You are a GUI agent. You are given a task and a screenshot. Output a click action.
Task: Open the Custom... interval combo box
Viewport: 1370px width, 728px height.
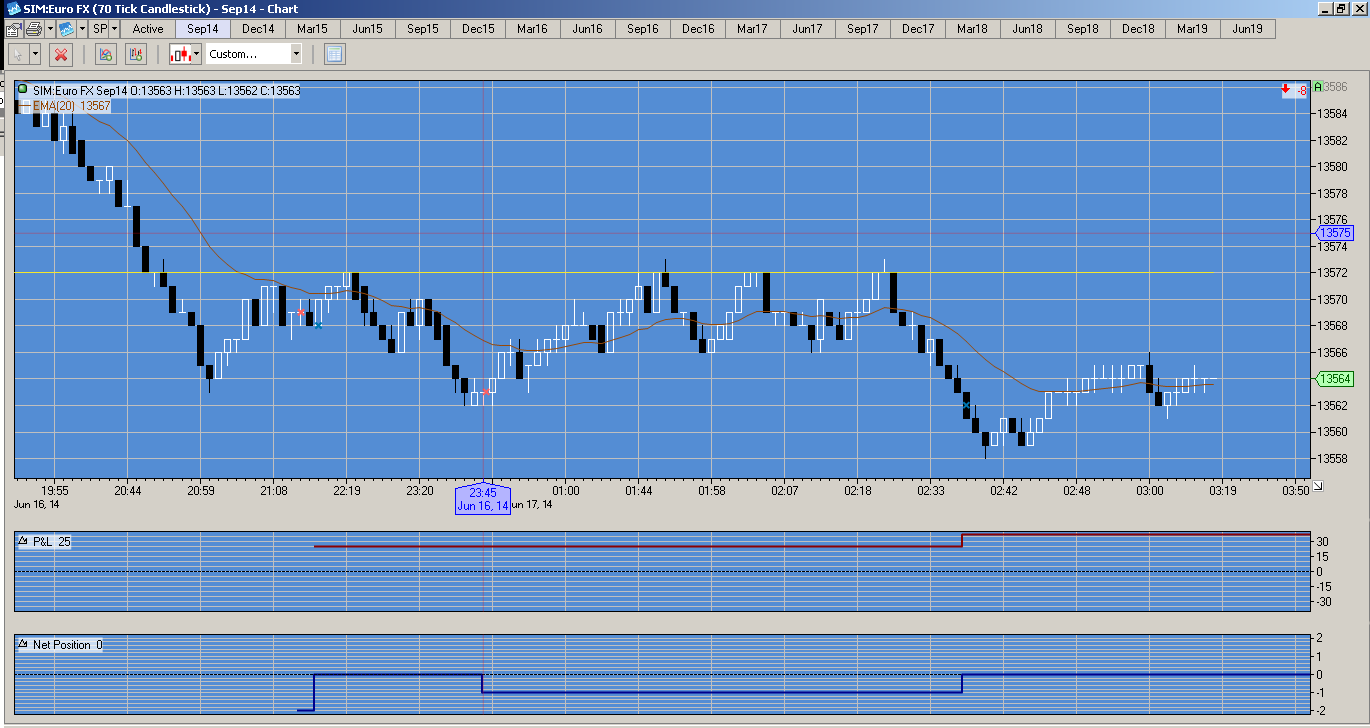254,54
